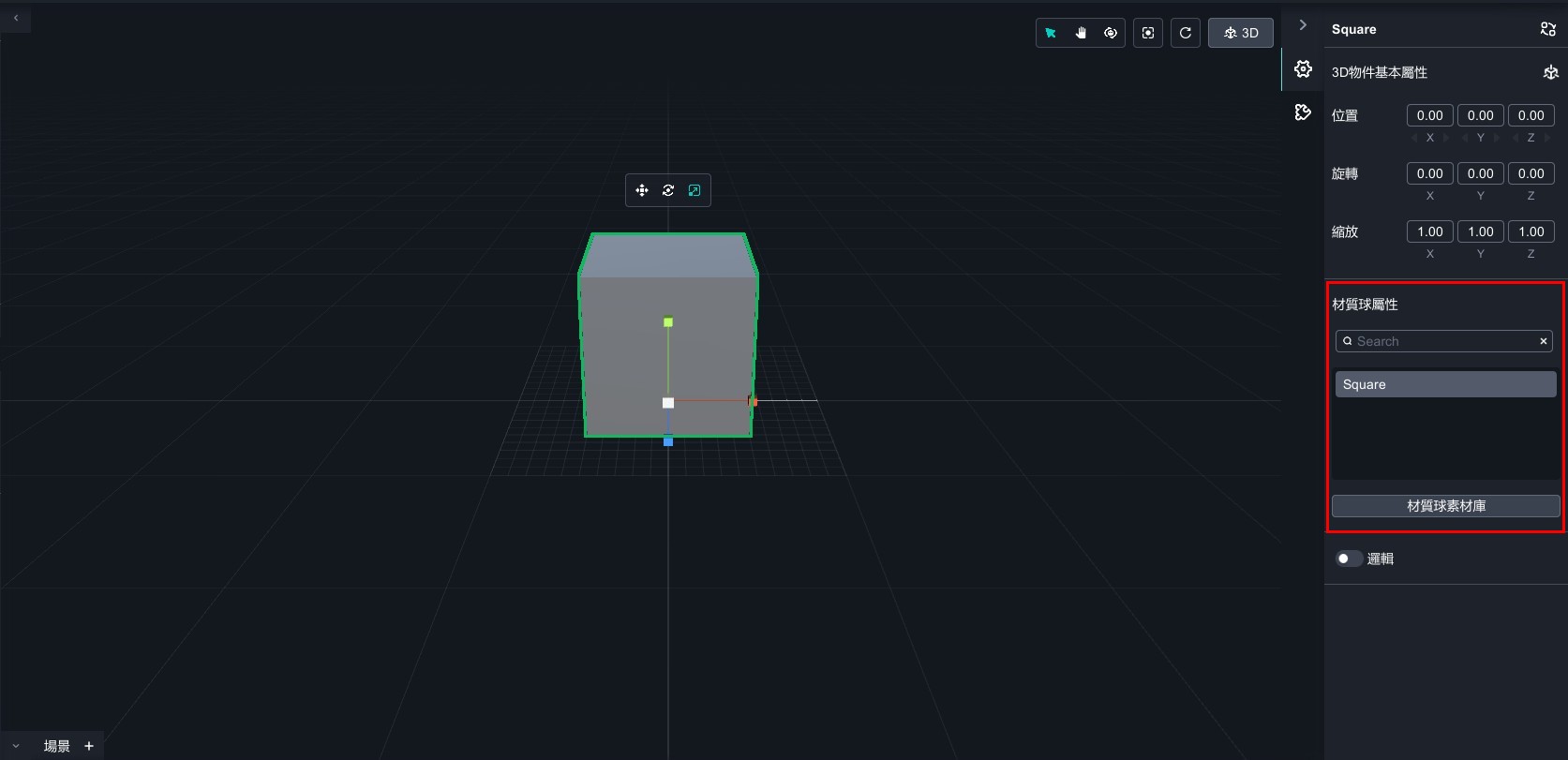Add a new scene with the plus button
This screenshot has width=1568, height=760.
point(89,746)
